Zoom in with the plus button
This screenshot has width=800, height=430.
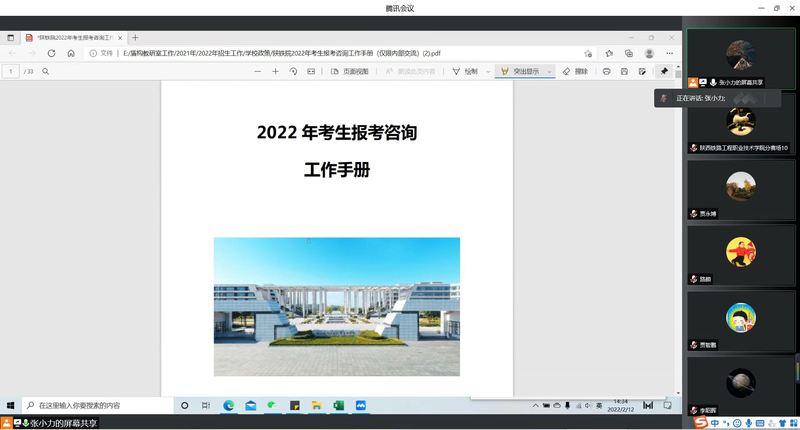point(276,72)
